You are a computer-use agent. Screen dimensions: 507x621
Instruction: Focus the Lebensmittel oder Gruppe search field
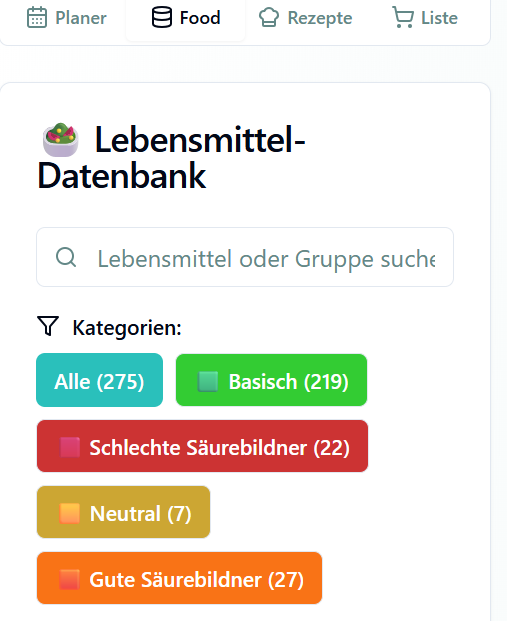click(x=245, y=257)
